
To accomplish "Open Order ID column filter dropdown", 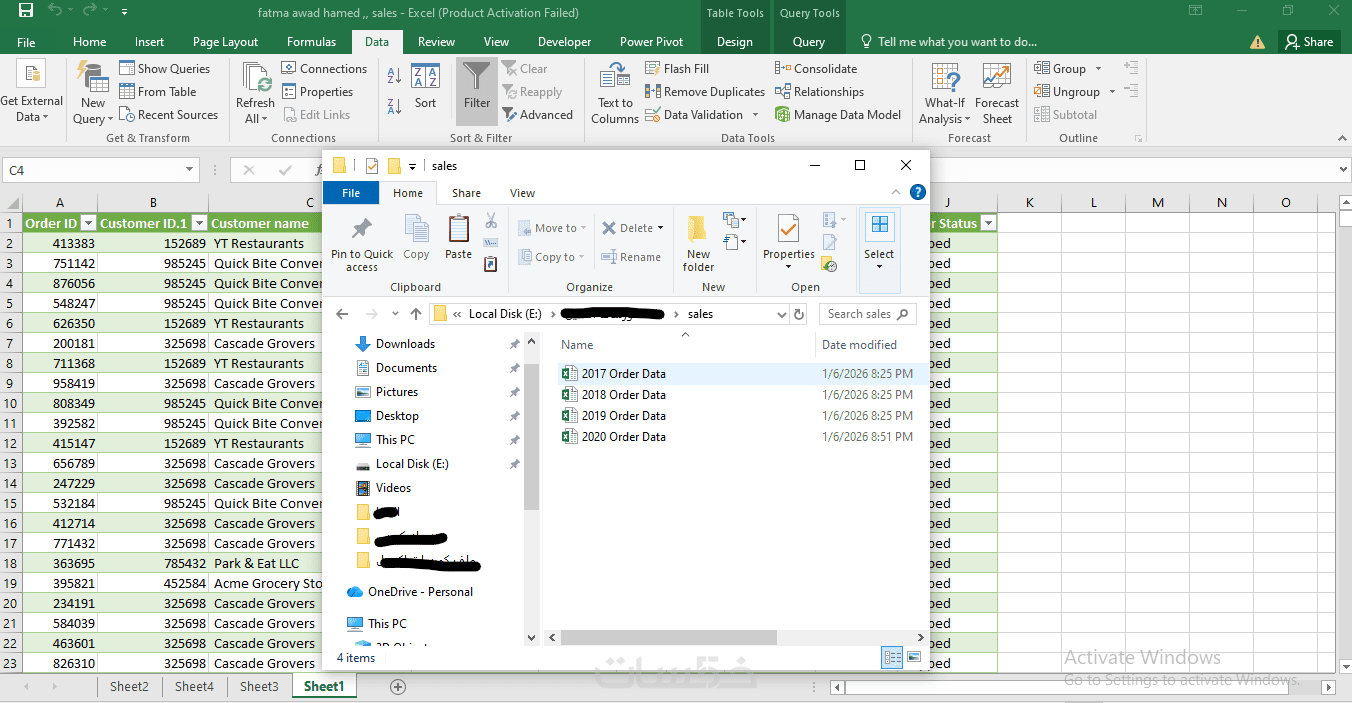I will pos(88,224).
